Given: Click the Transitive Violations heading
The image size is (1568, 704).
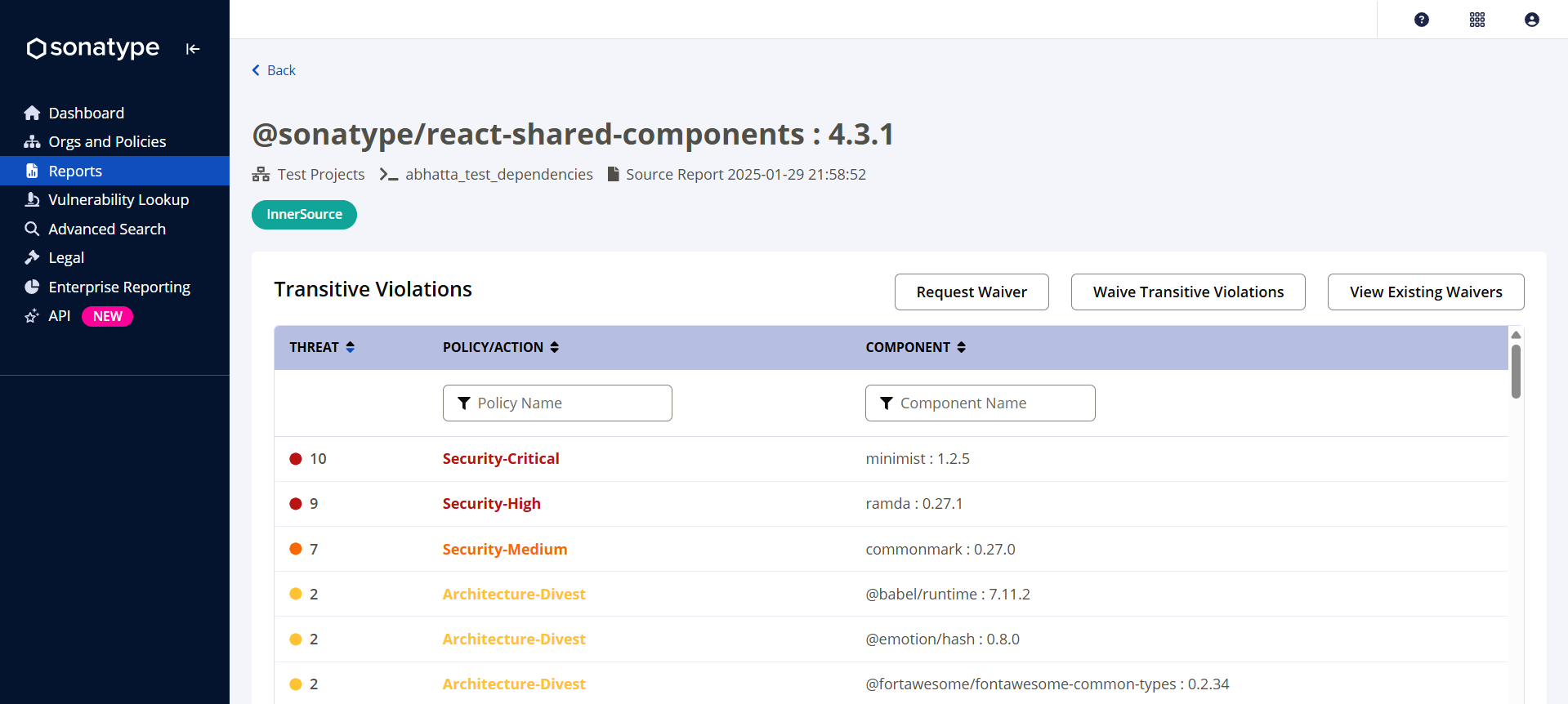Looking at the screenshot, I should (373, 289).
